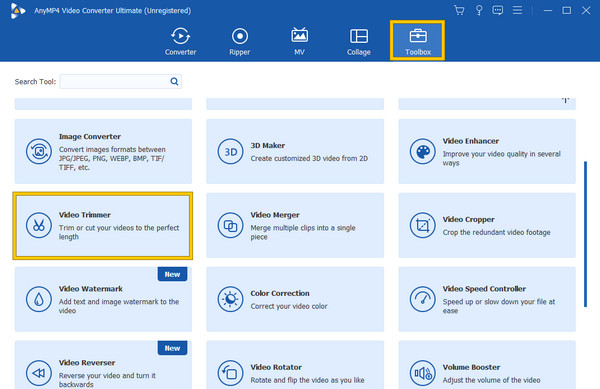The width and height of the screenshot is (600, 389).
Task: Click the Volume Booster speaker icon
Action: (422, 373)
